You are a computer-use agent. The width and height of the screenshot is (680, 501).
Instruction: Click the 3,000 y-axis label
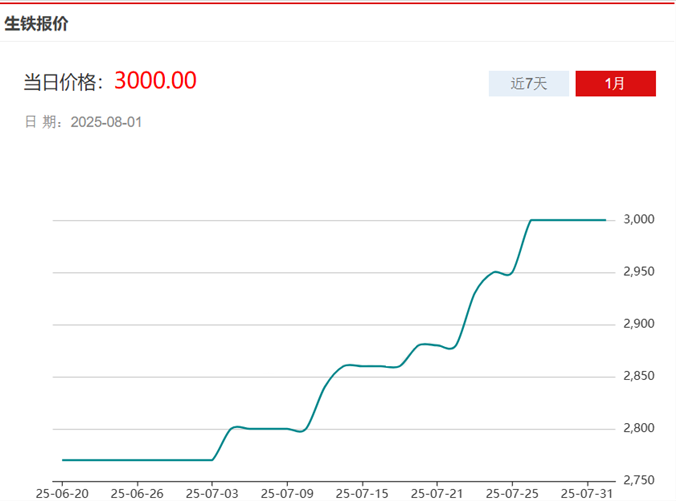tap(639, 219)
